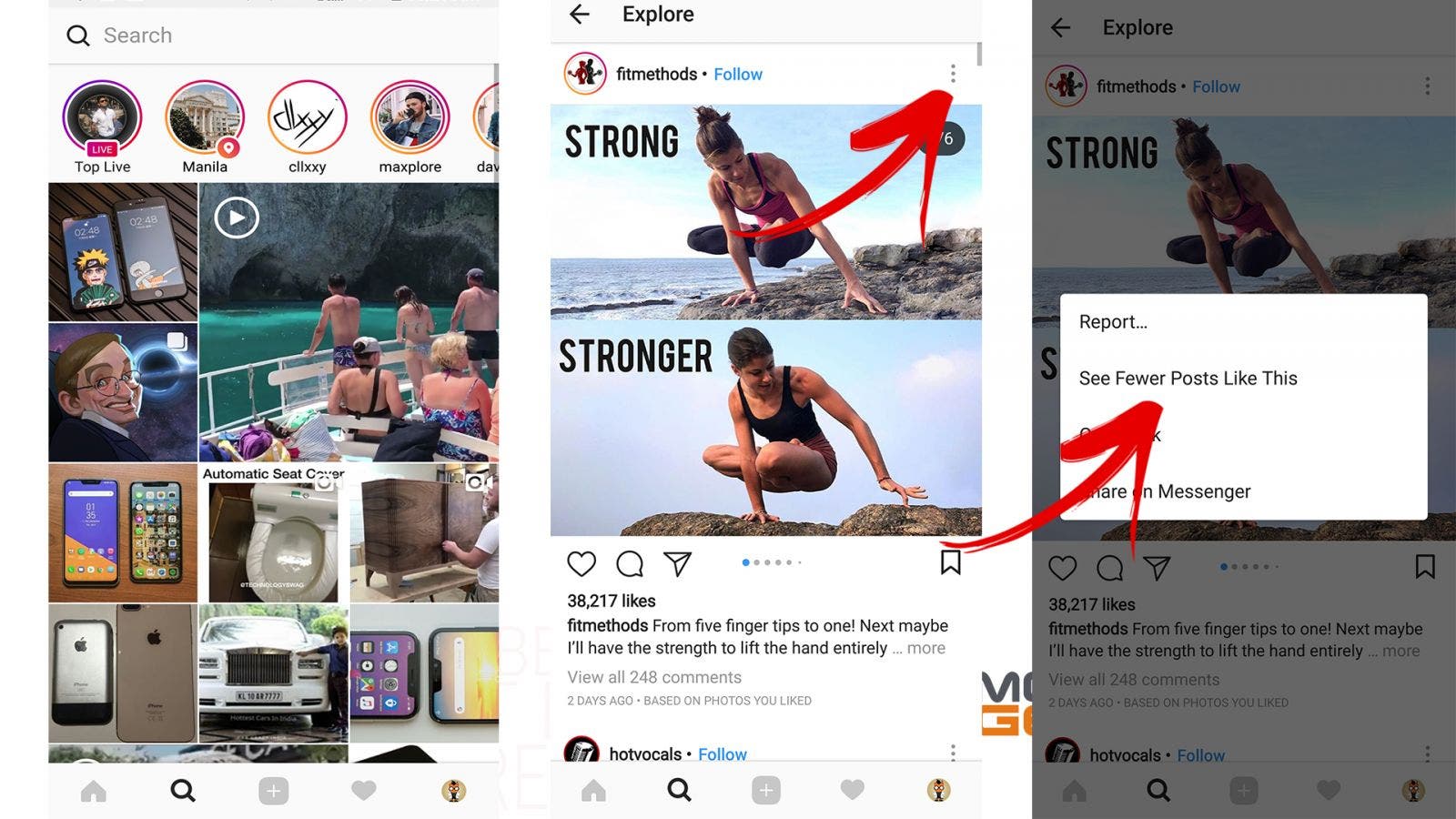Viewport: 1456px width, 819px height.
Task: Expand caption with more link in middle screen
Action: coord(926,648)
